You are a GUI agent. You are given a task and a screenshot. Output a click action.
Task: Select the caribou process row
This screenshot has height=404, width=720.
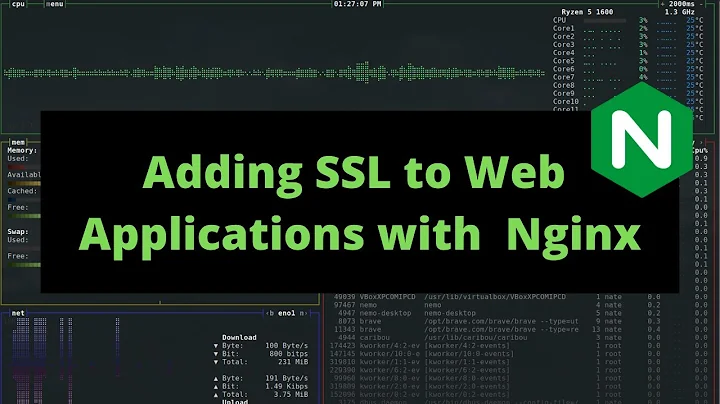[x=521, y=337]
